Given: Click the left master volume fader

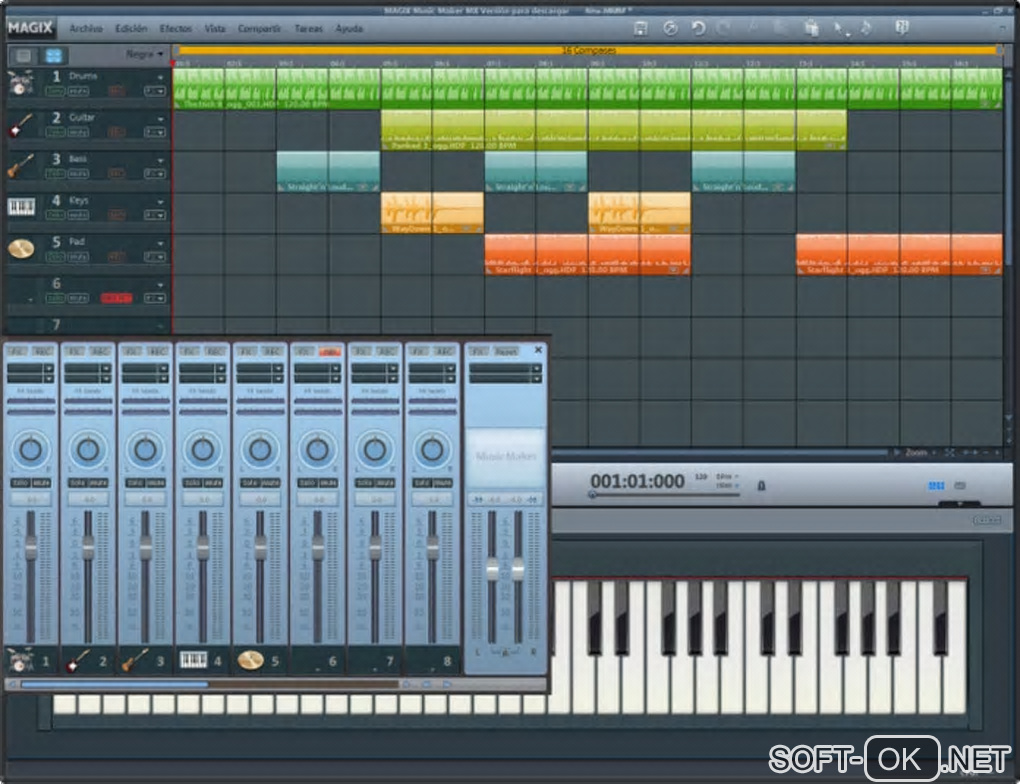Looking at the screenshot, I should click(492, 570).
